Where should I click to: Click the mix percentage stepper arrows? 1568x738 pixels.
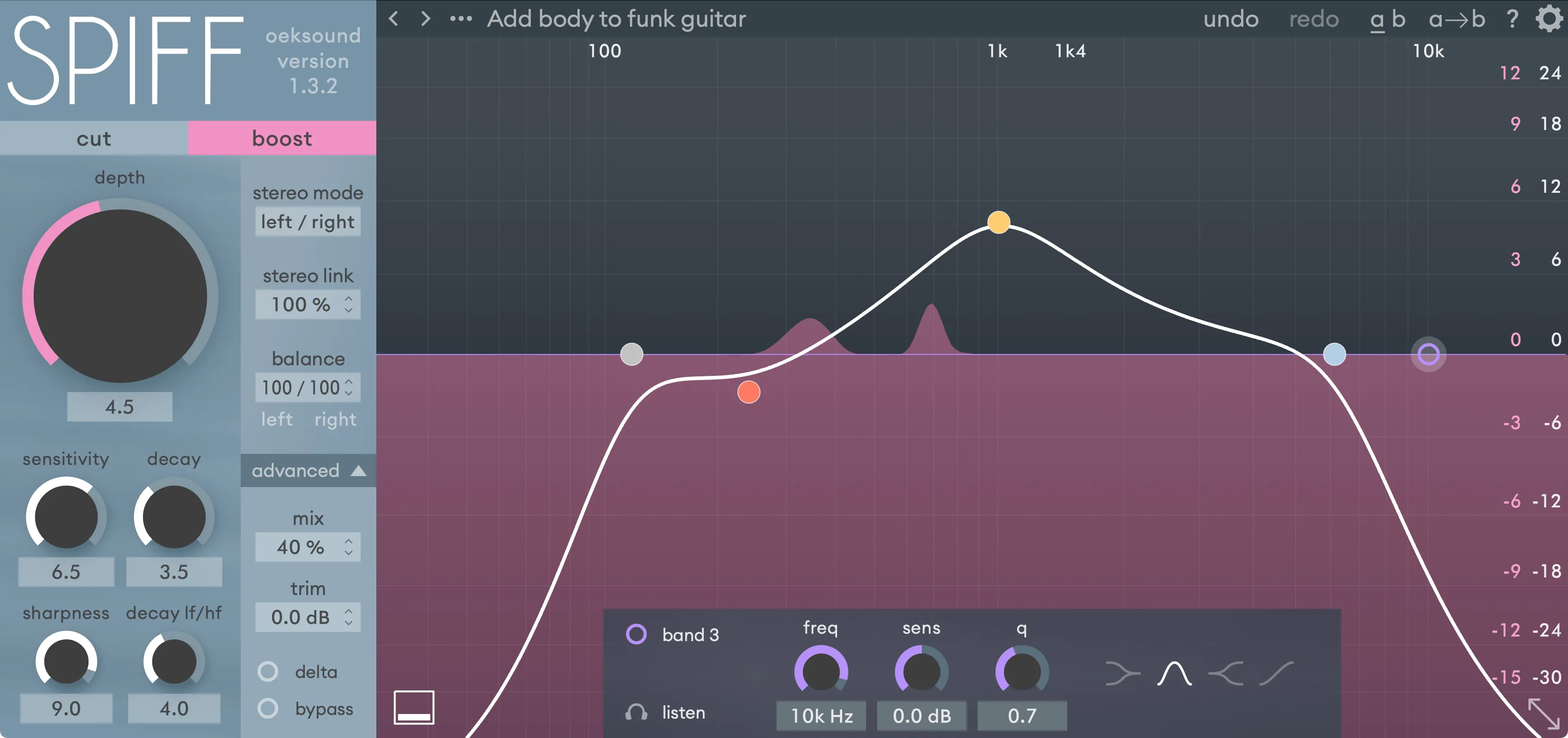(349, 547)
